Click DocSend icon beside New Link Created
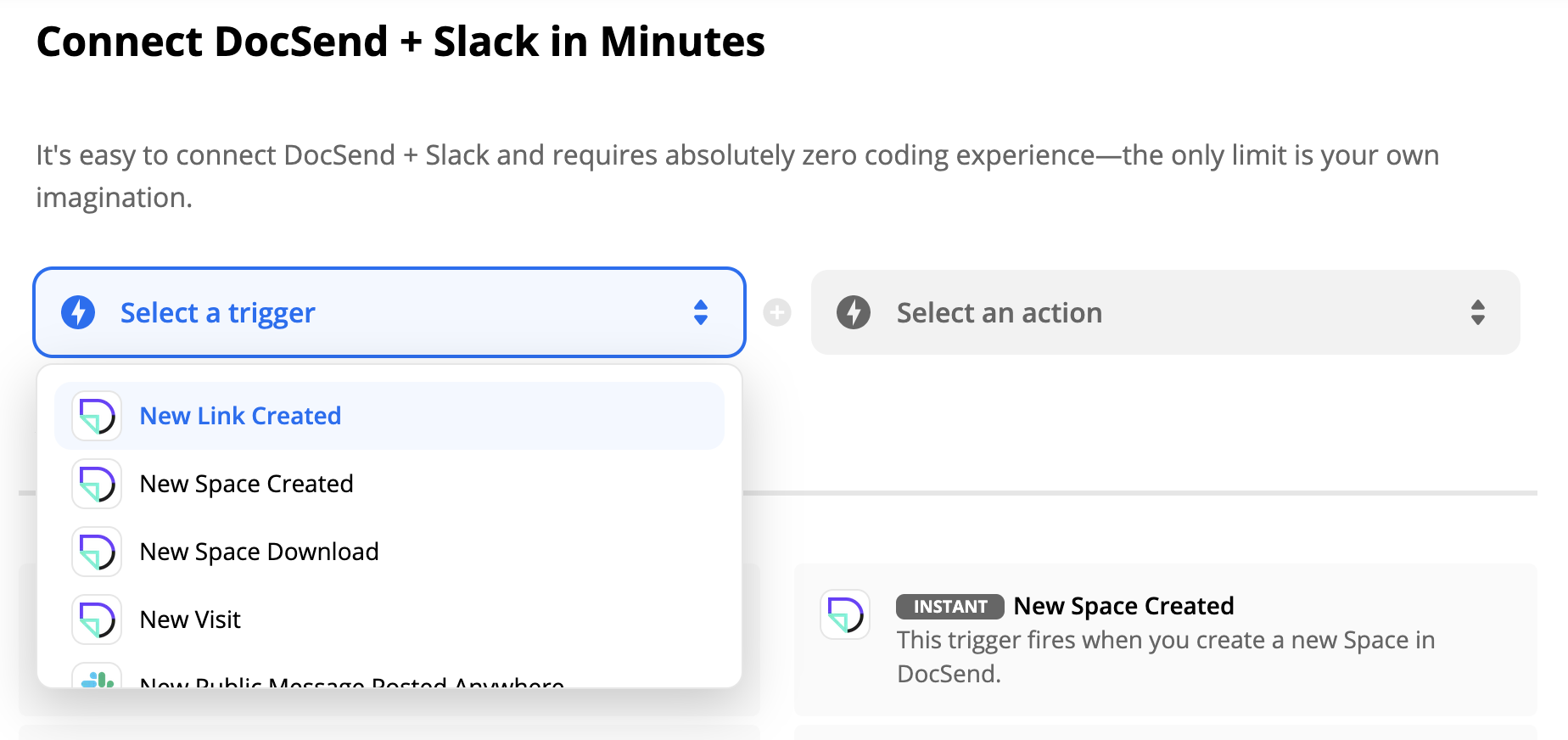 click(97, 416)
